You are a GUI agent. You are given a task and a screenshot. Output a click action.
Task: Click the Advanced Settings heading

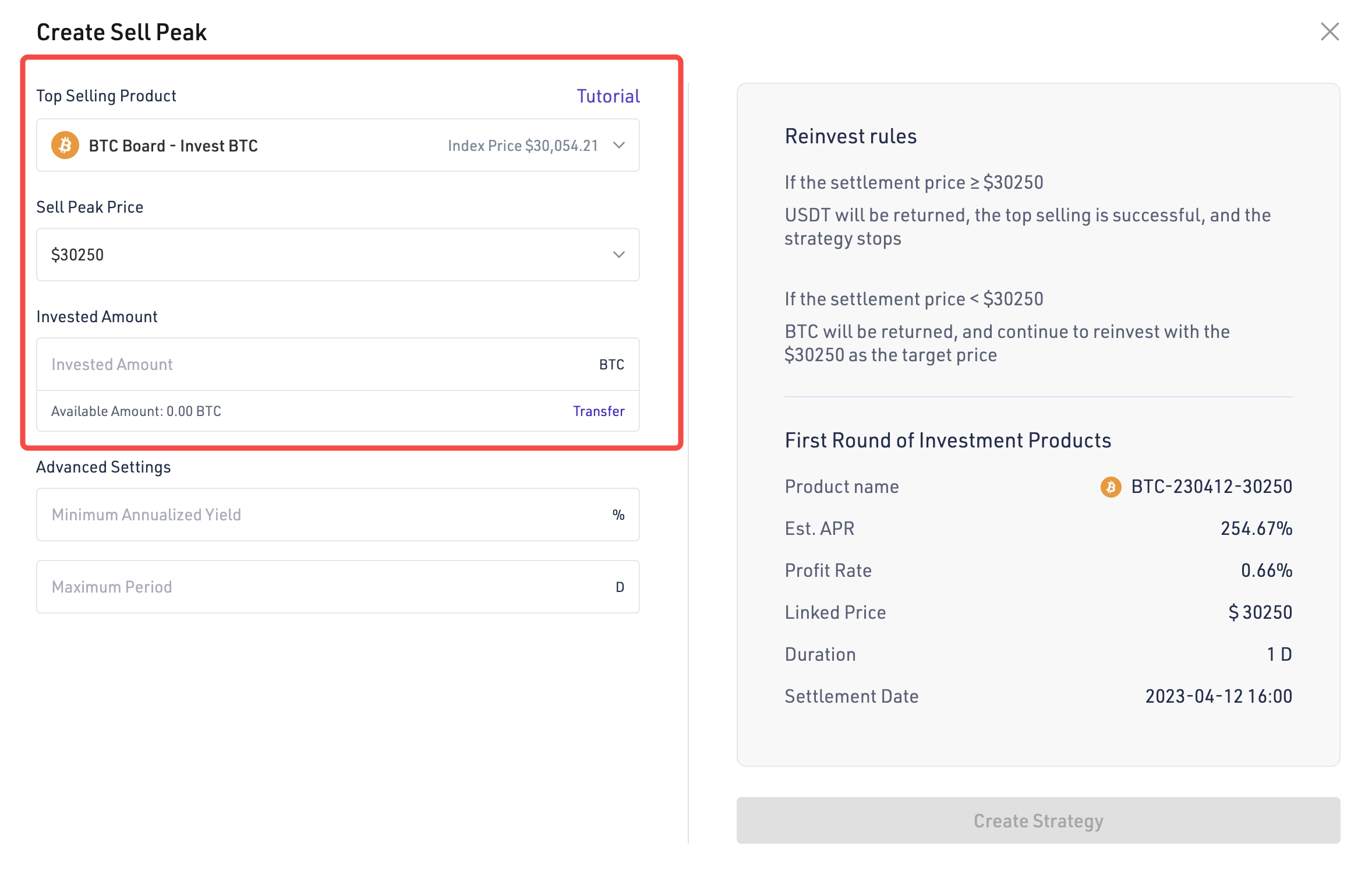[104, 466]
